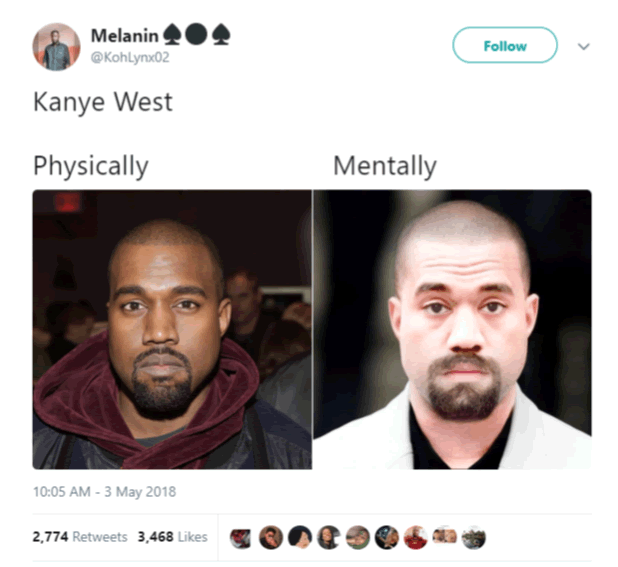Click the red square liker avatar
618x567 pixels.
click(240, 538)
